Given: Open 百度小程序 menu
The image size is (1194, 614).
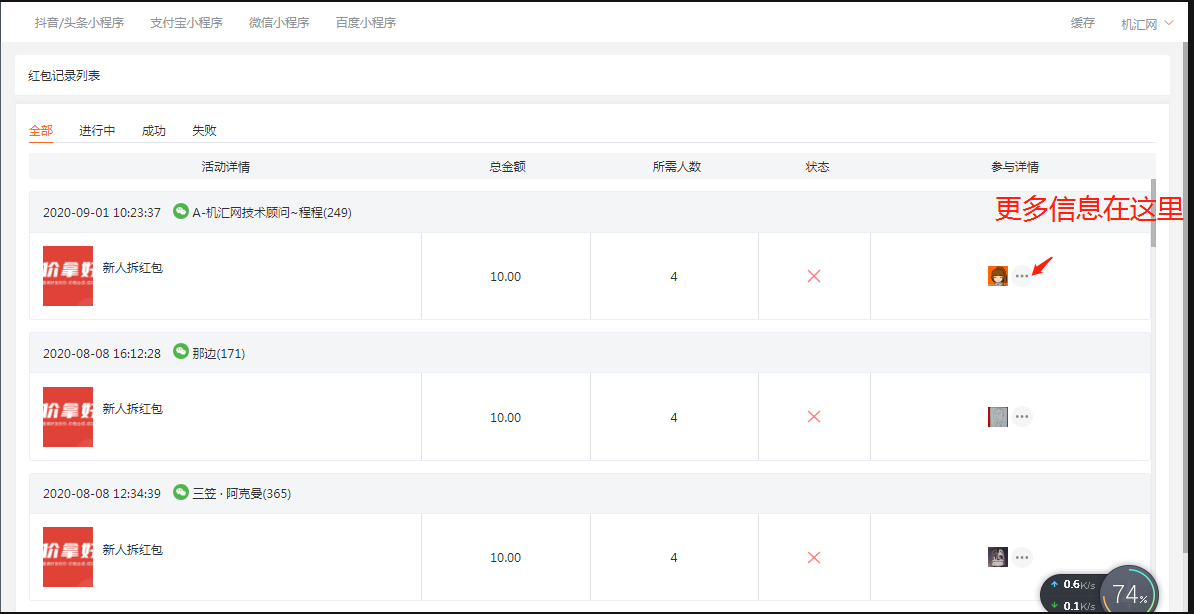Looking at the screenshot, I should 366,22.
